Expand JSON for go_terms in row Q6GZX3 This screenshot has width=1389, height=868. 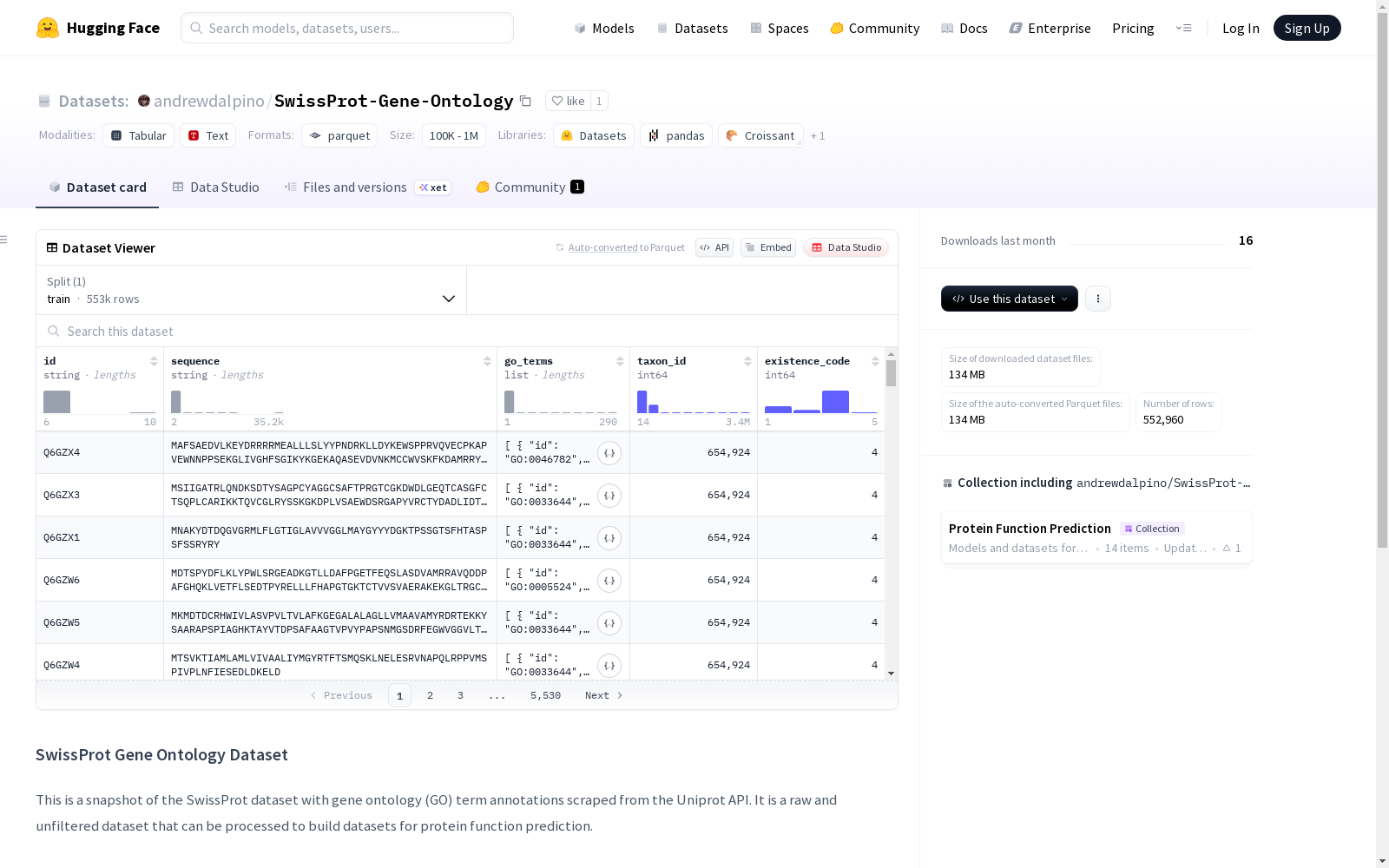coord(609,496)
